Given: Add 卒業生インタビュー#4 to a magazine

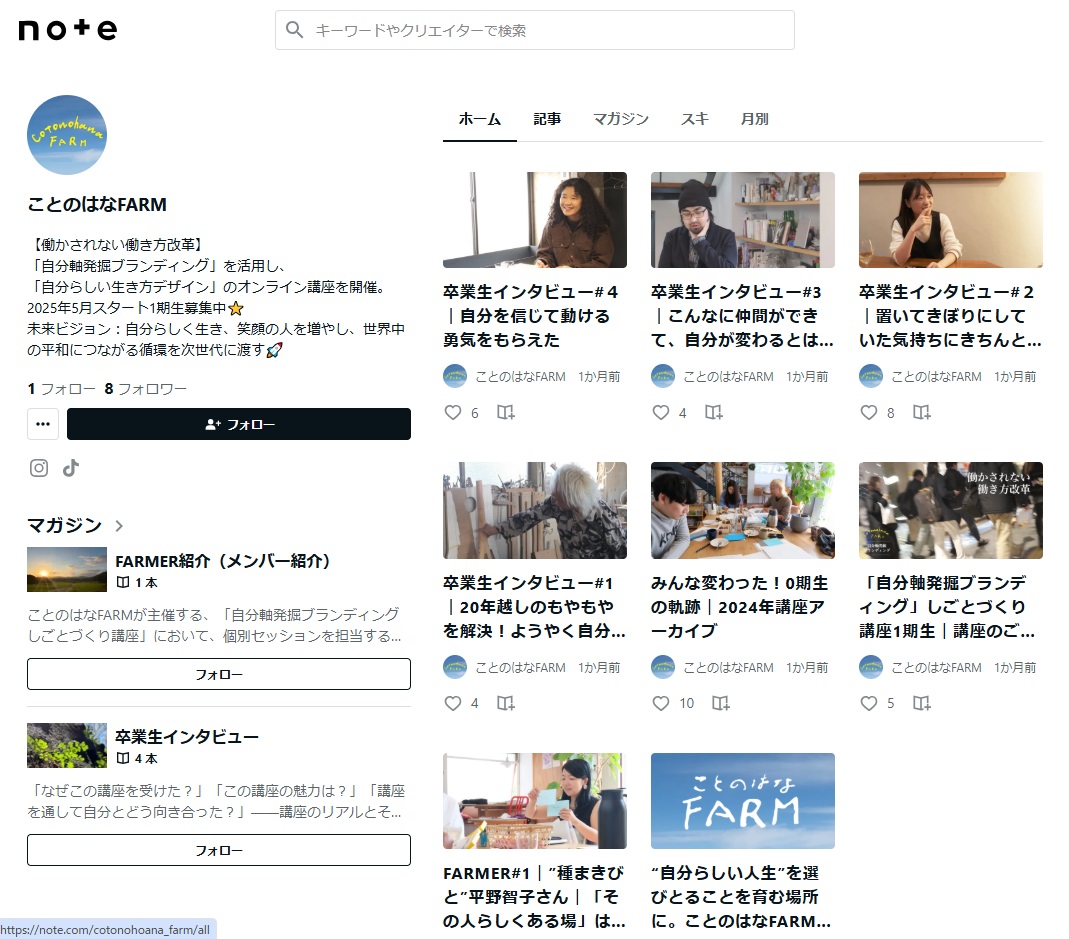Looking at the screenshot, I should (x=506, y=413).
